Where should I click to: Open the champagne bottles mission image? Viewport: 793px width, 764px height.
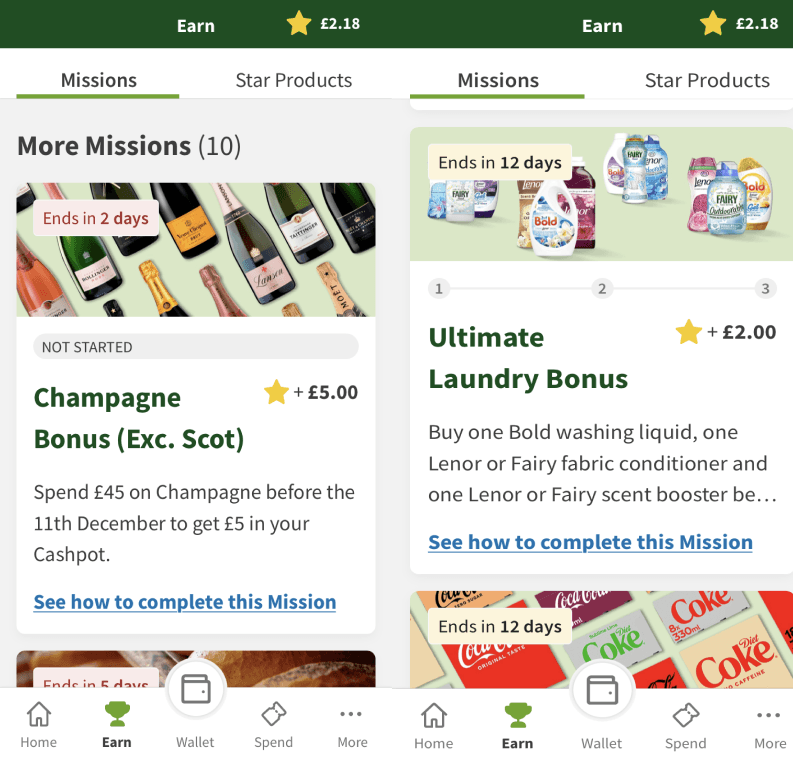196,250
